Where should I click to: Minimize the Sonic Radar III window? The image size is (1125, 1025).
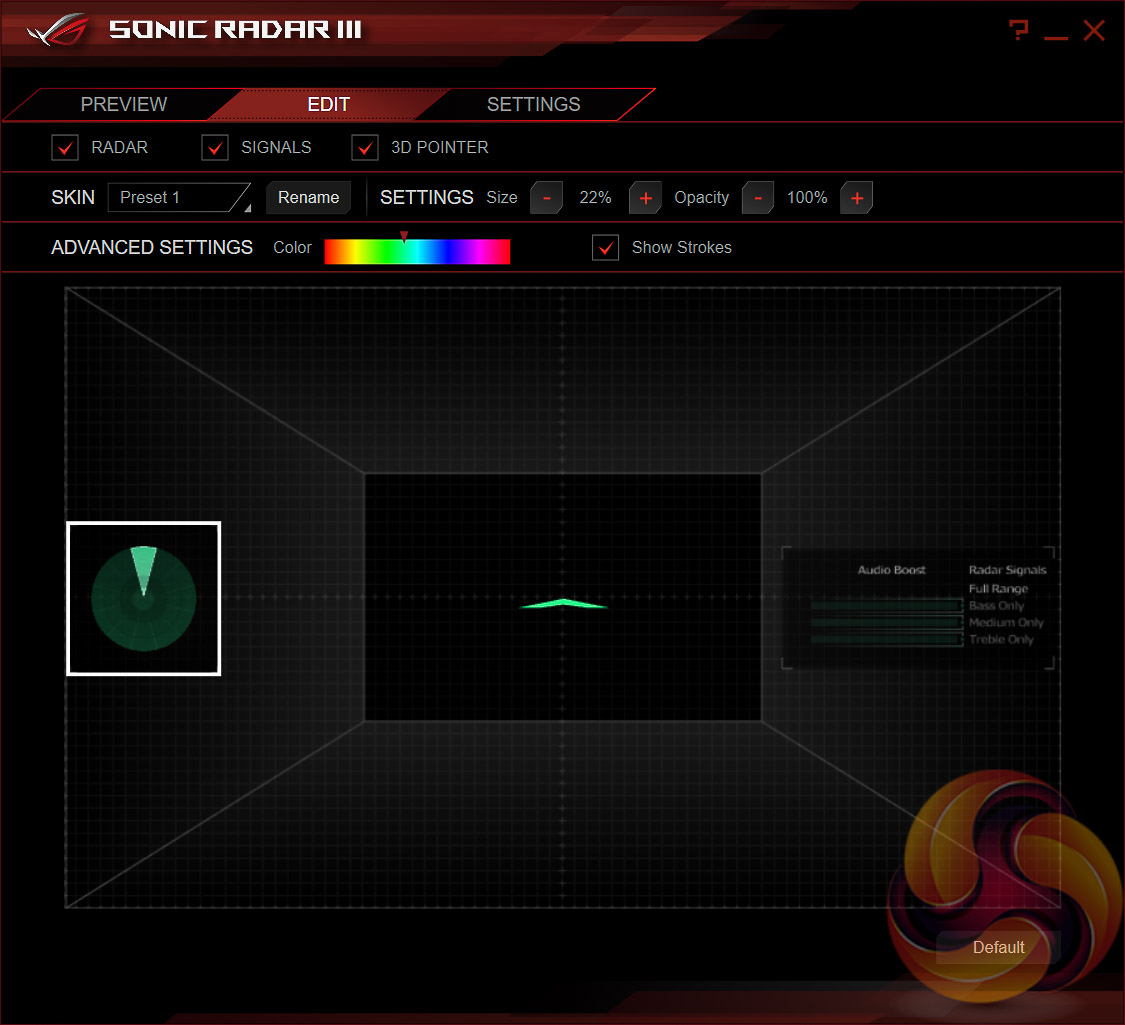tap(1055, 37)
